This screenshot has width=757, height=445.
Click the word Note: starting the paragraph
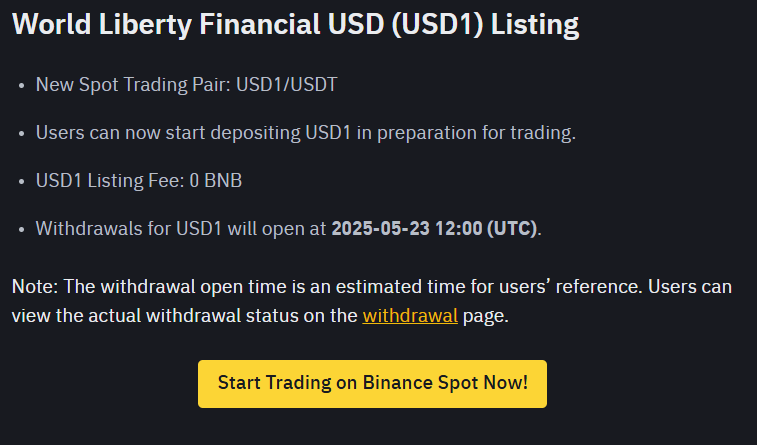coord(35,287)
